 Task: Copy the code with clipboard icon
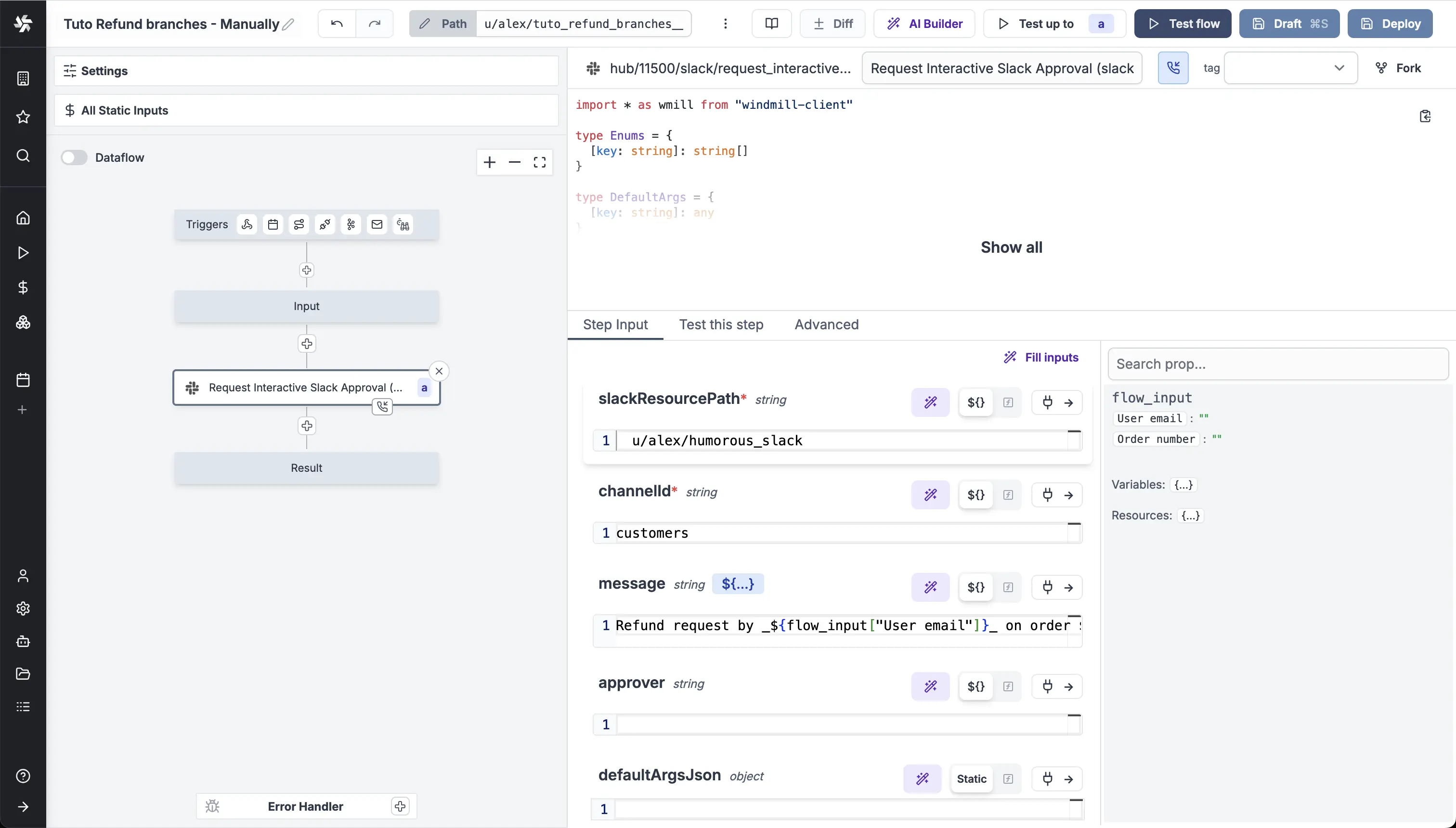(x=1426, y=116)
